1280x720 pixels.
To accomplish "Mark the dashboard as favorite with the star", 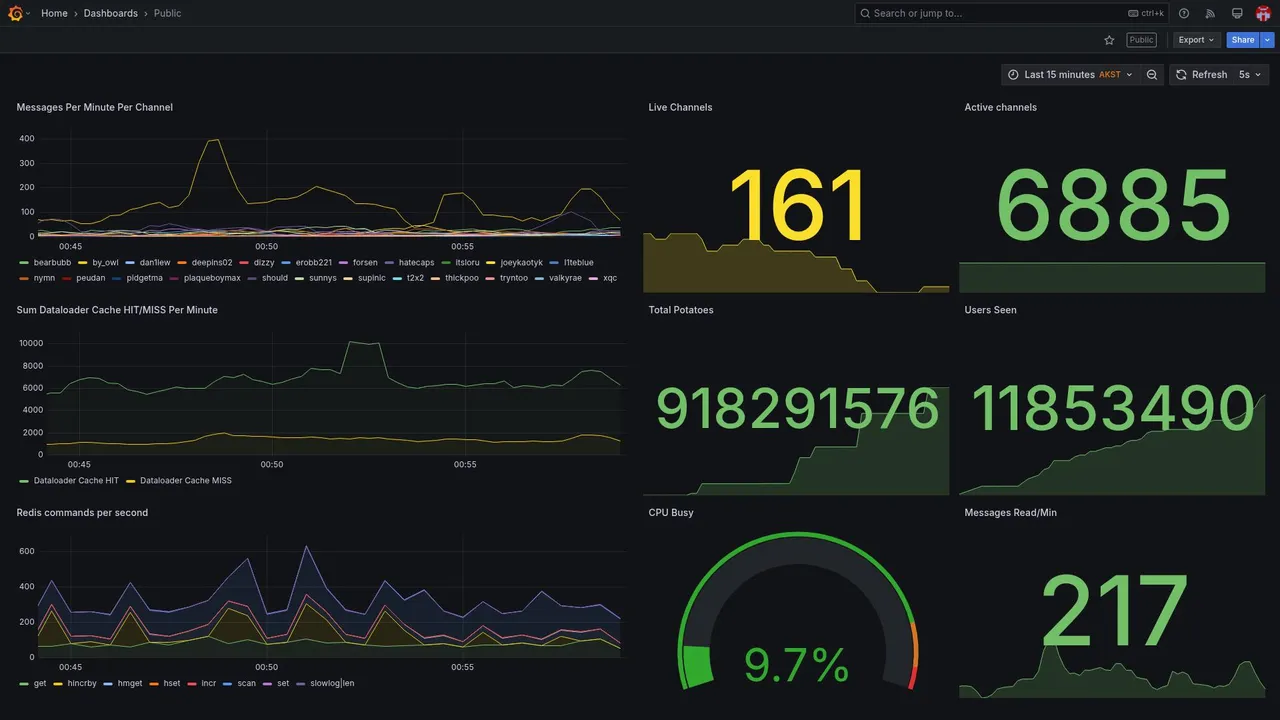I will 1109,40.
